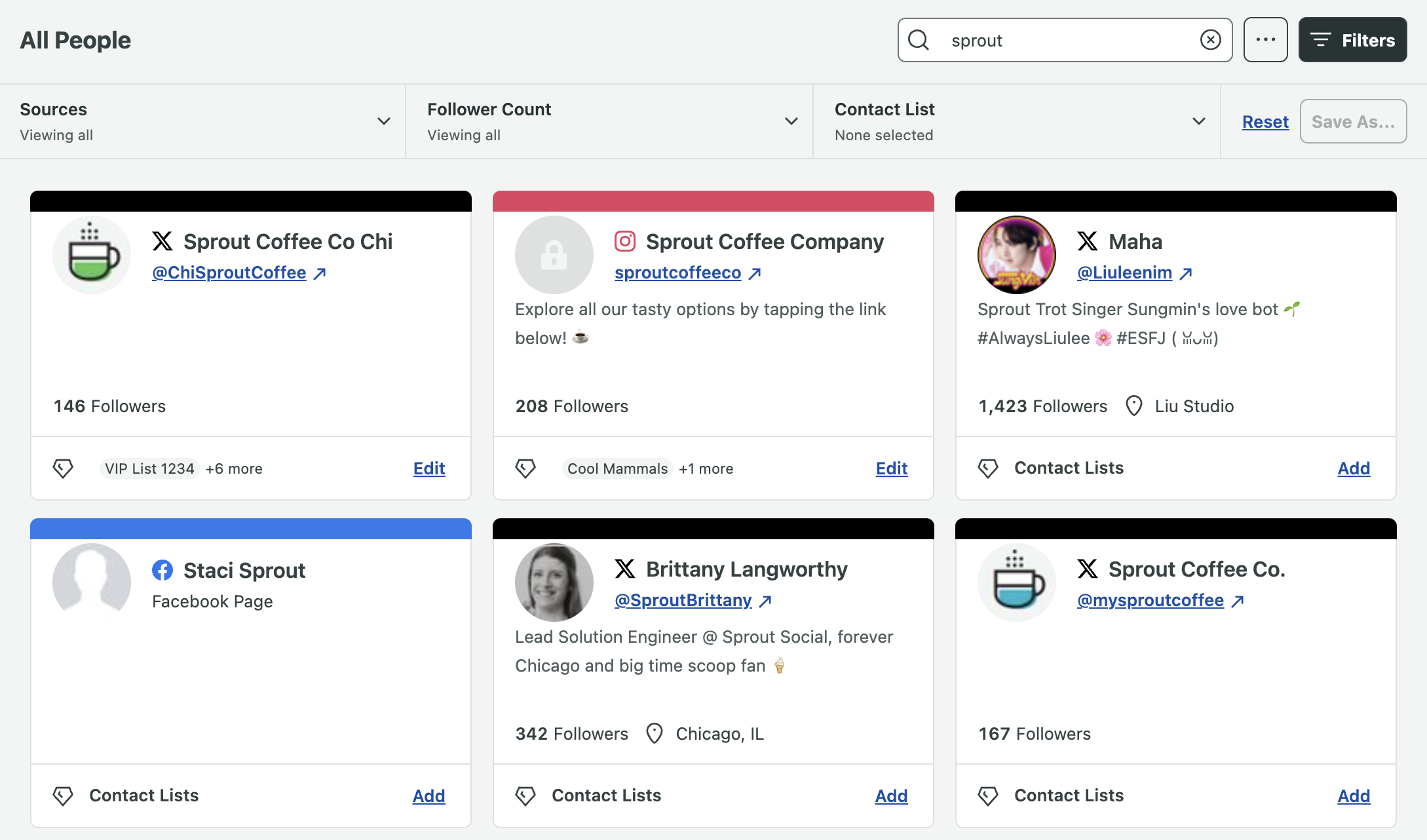Click the location pin next to Chicago, IL
This screenshot has height=840, width=1427.
point(655,734)
